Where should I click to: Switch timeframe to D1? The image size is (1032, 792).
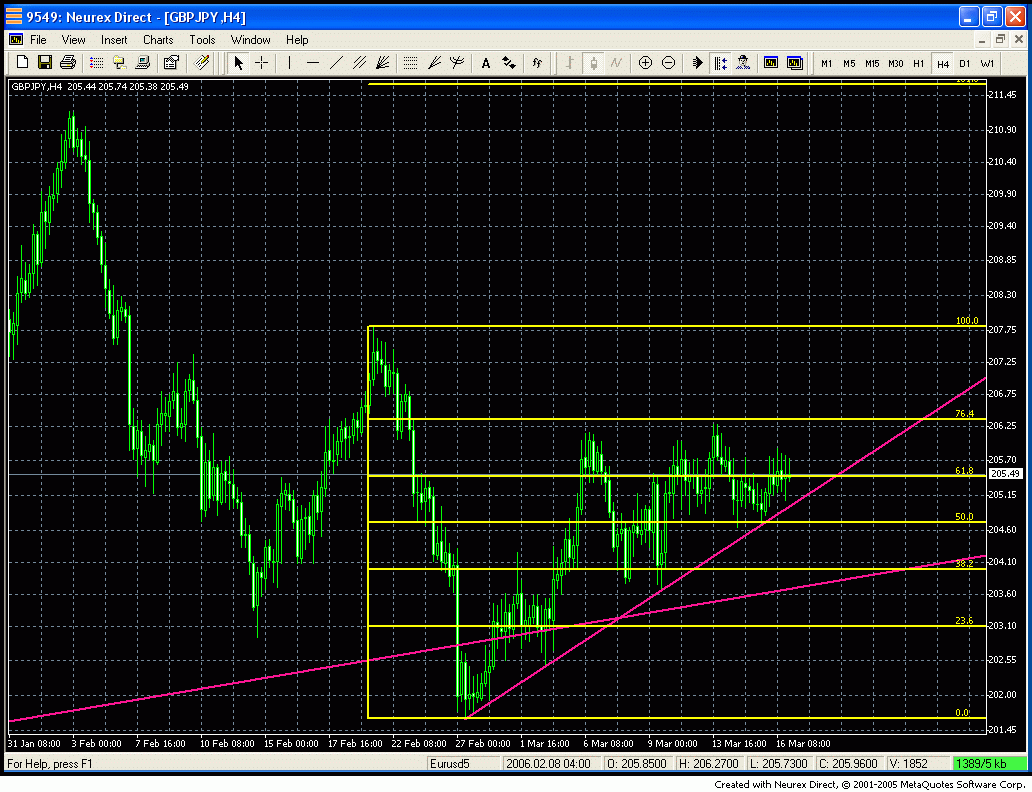(965, 63)
